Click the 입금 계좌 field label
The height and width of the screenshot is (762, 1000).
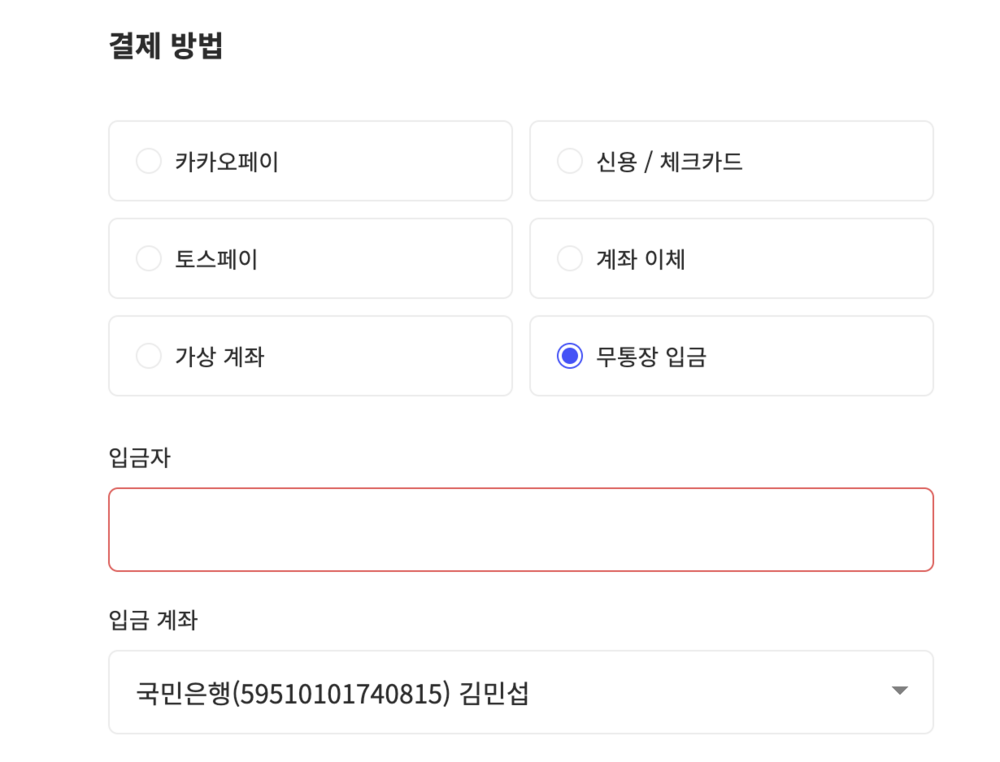tap(152, 620)
